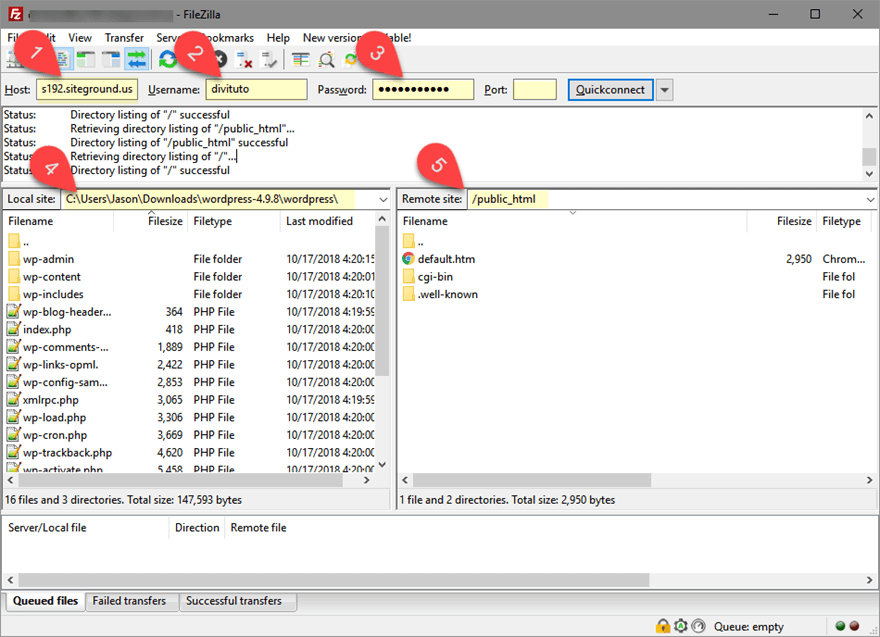Click the local file list vertical scrollbar

coord(382,300)
